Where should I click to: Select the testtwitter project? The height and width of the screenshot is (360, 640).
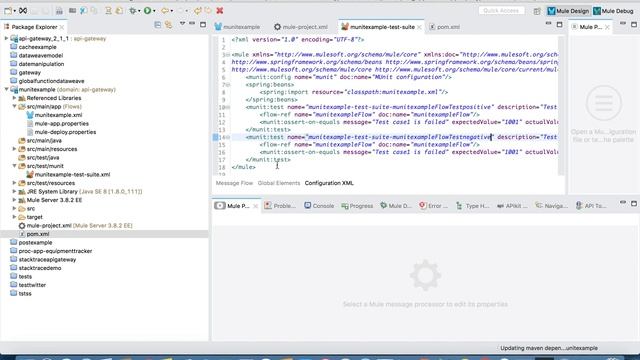[32, 285]
